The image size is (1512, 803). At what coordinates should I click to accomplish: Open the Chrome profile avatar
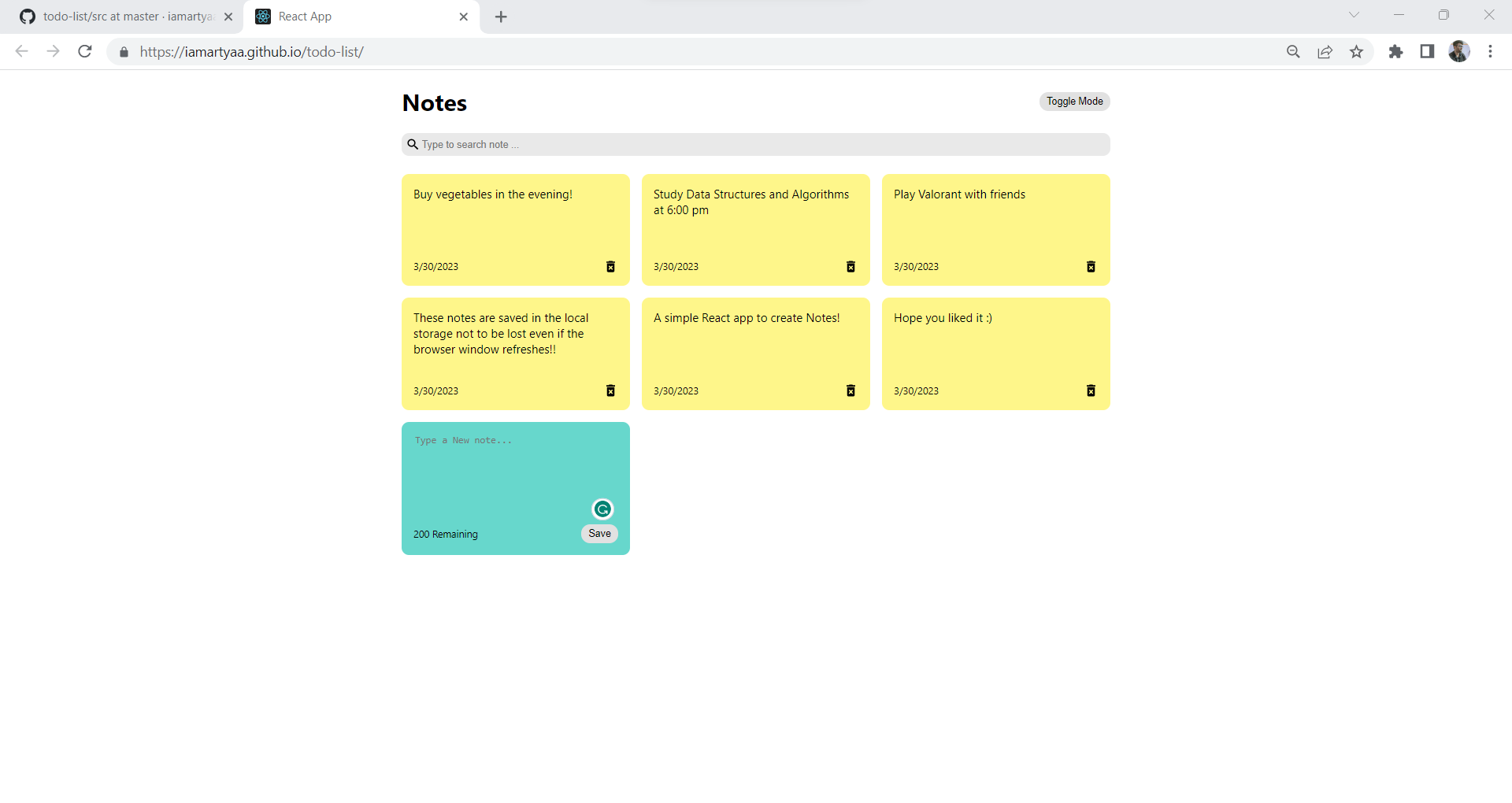1459,52
